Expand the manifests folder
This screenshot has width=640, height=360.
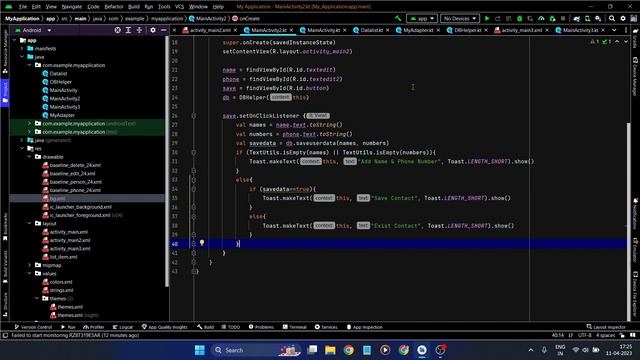coord(22,49)
